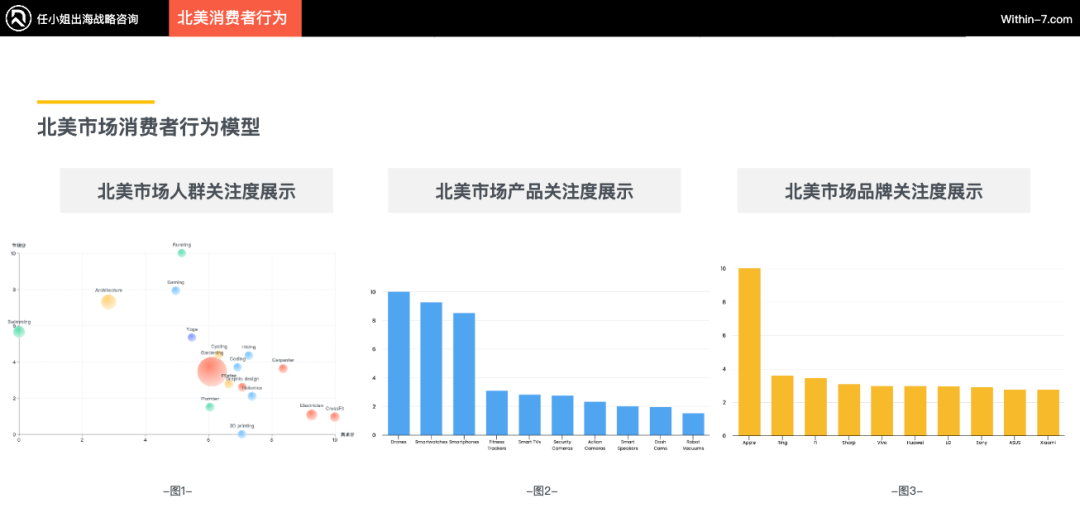The height and width of the screenshot is (508, 1080).
Task: Click the Drones axis label
Action: point(399,442)
